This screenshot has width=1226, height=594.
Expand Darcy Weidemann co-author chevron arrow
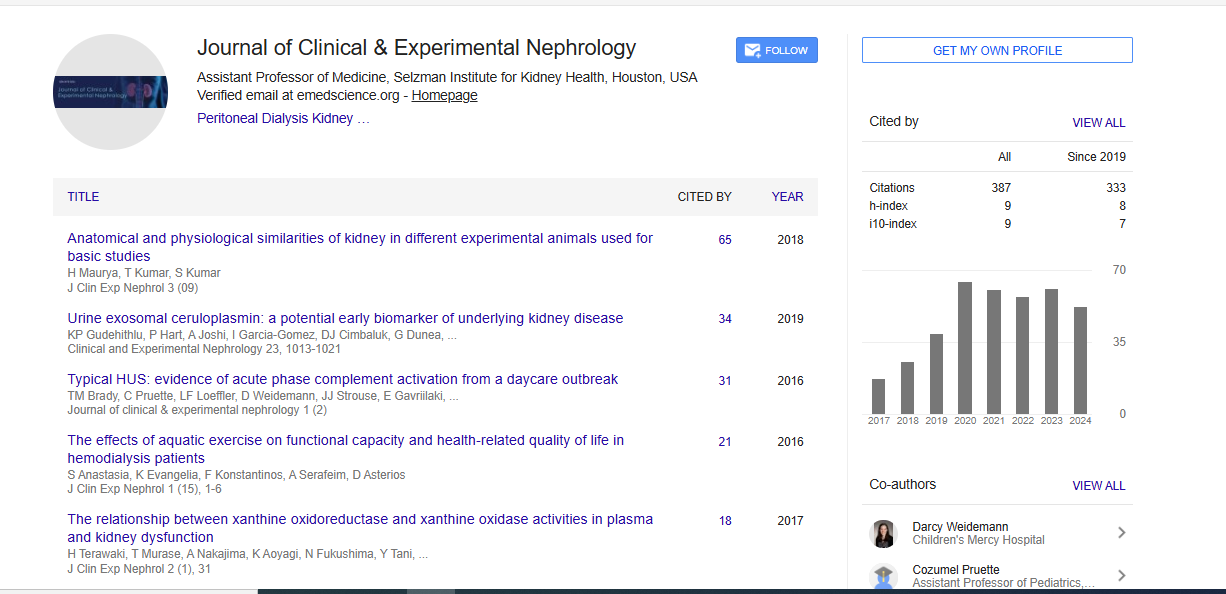click(1121, 533)
